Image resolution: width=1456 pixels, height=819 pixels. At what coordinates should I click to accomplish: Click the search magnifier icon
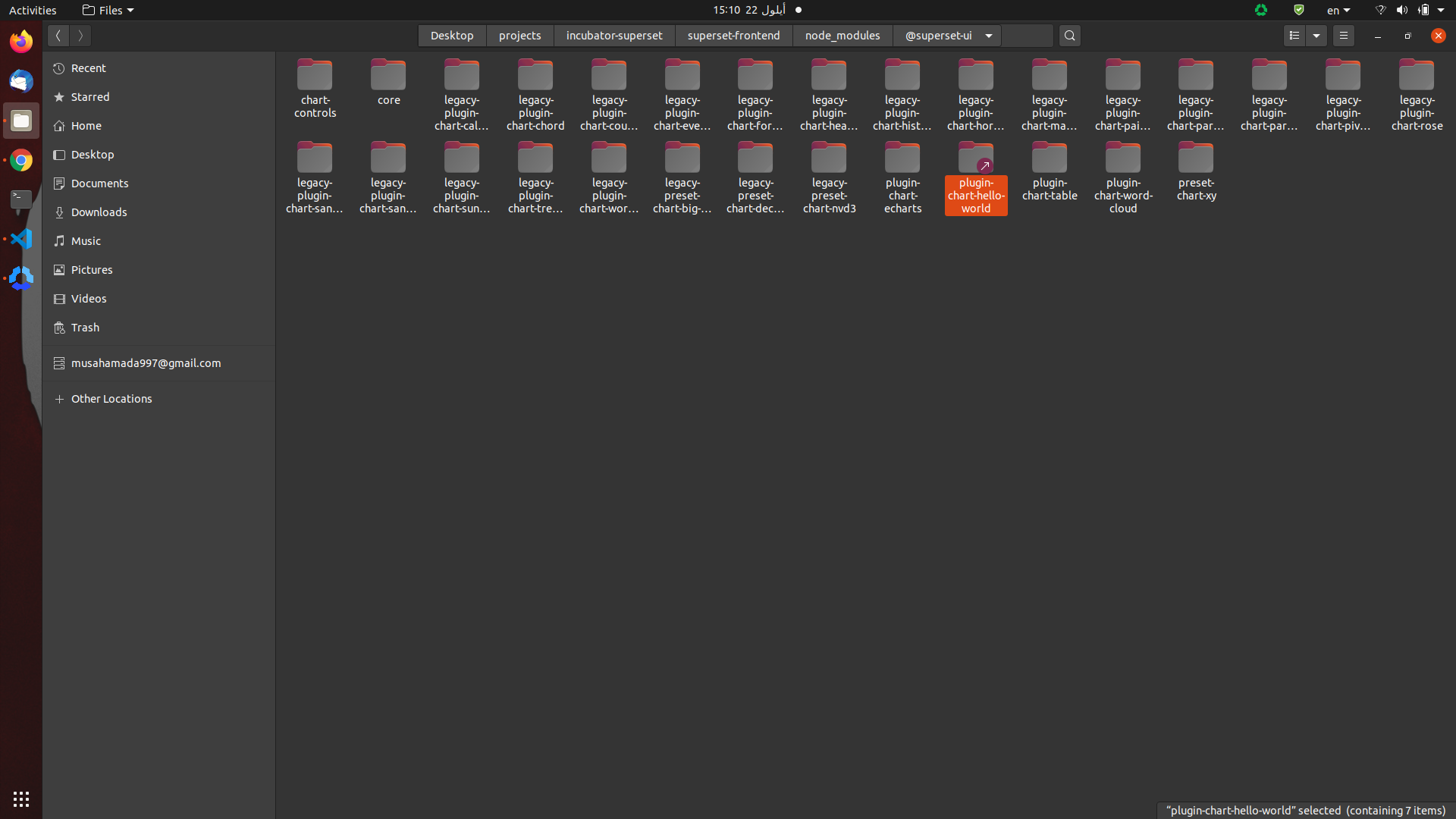coord(1069,35)
